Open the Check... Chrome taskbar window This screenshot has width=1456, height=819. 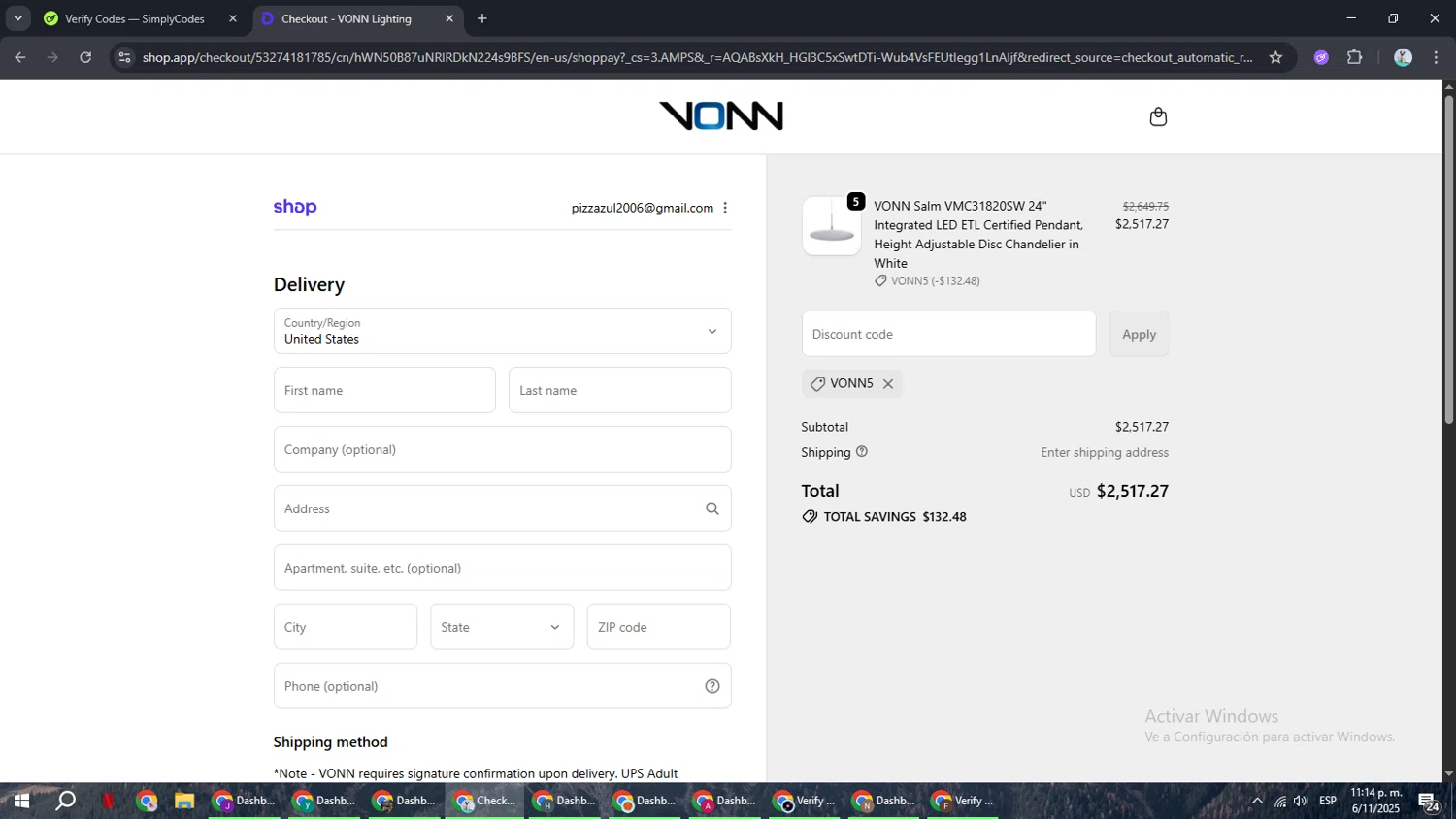coord(484,801)
